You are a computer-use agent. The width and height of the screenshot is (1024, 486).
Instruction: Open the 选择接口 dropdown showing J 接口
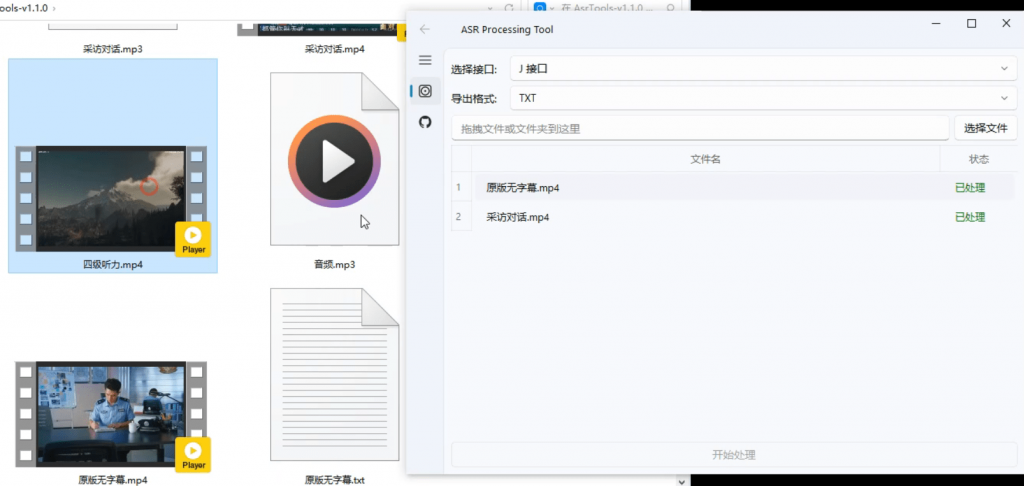762,69
